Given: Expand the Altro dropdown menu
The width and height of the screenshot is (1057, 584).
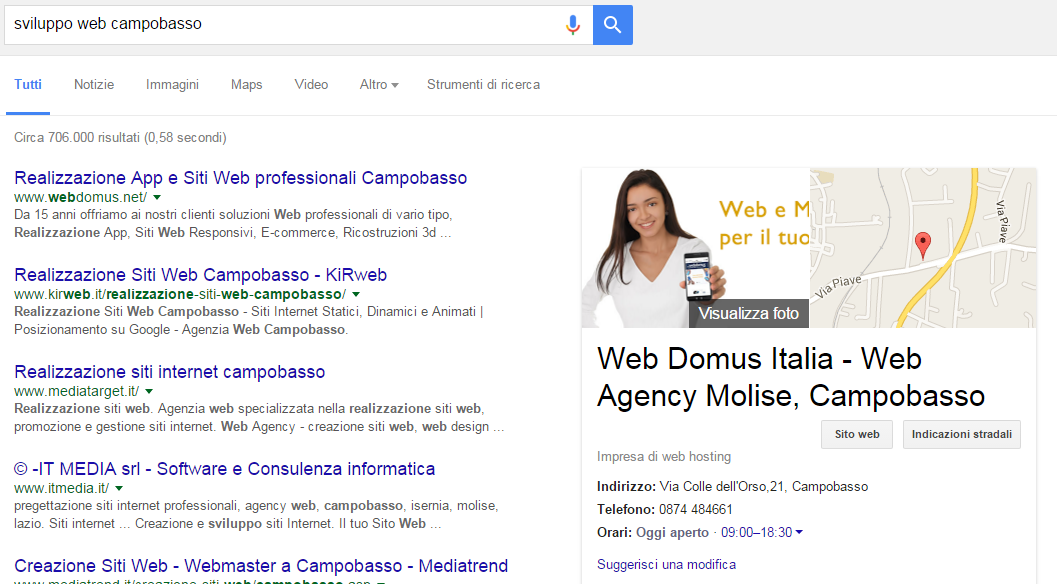Looking at the screenshot, I should [379, 85].
